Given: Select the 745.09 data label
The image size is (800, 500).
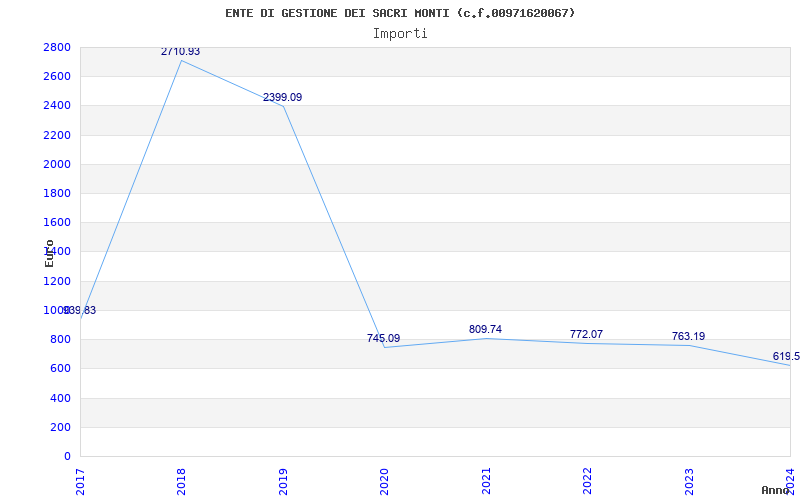Looking at the screenshot, I should (384, 338).
